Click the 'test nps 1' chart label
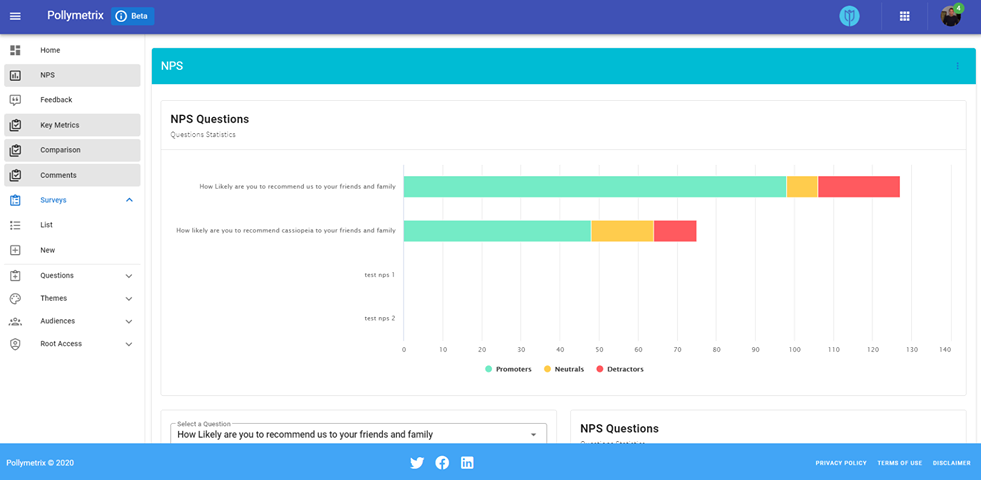Image resolution: width=981 pixels, height=480 pixels. coord(380,275)
